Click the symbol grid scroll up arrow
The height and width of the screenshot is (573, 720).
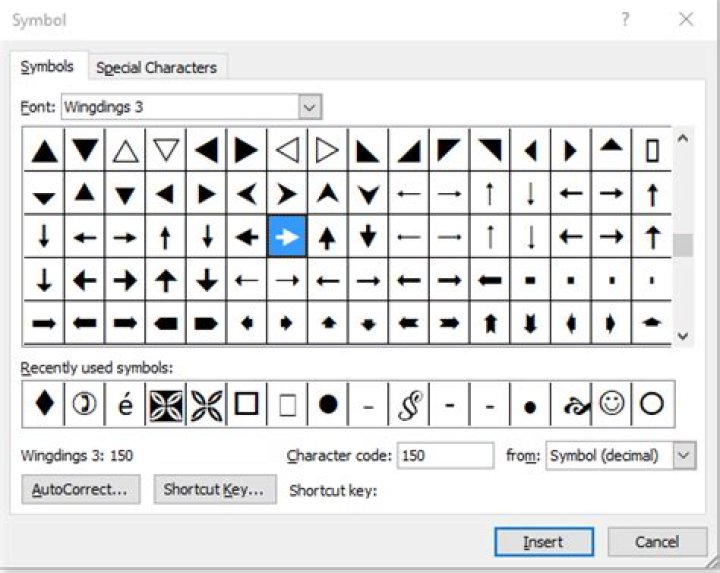683,138
